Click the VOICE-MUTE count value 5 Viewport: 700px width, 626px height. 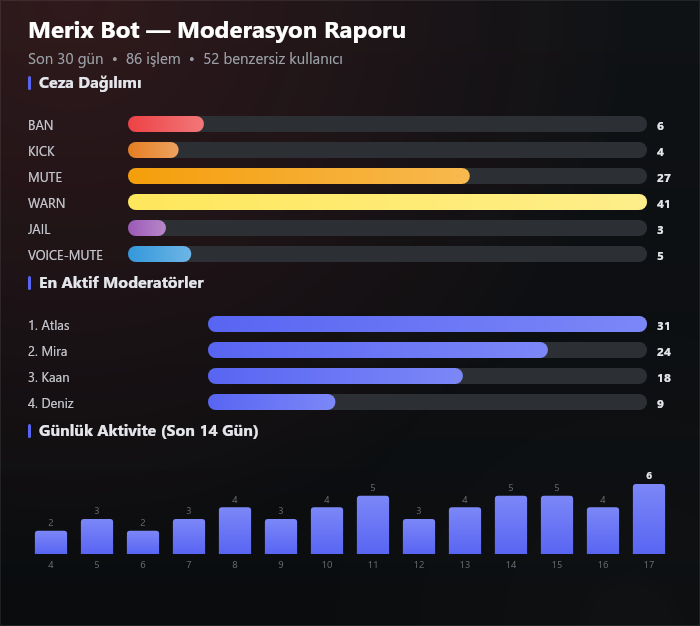pyautogui.click(x=660, y=256)
